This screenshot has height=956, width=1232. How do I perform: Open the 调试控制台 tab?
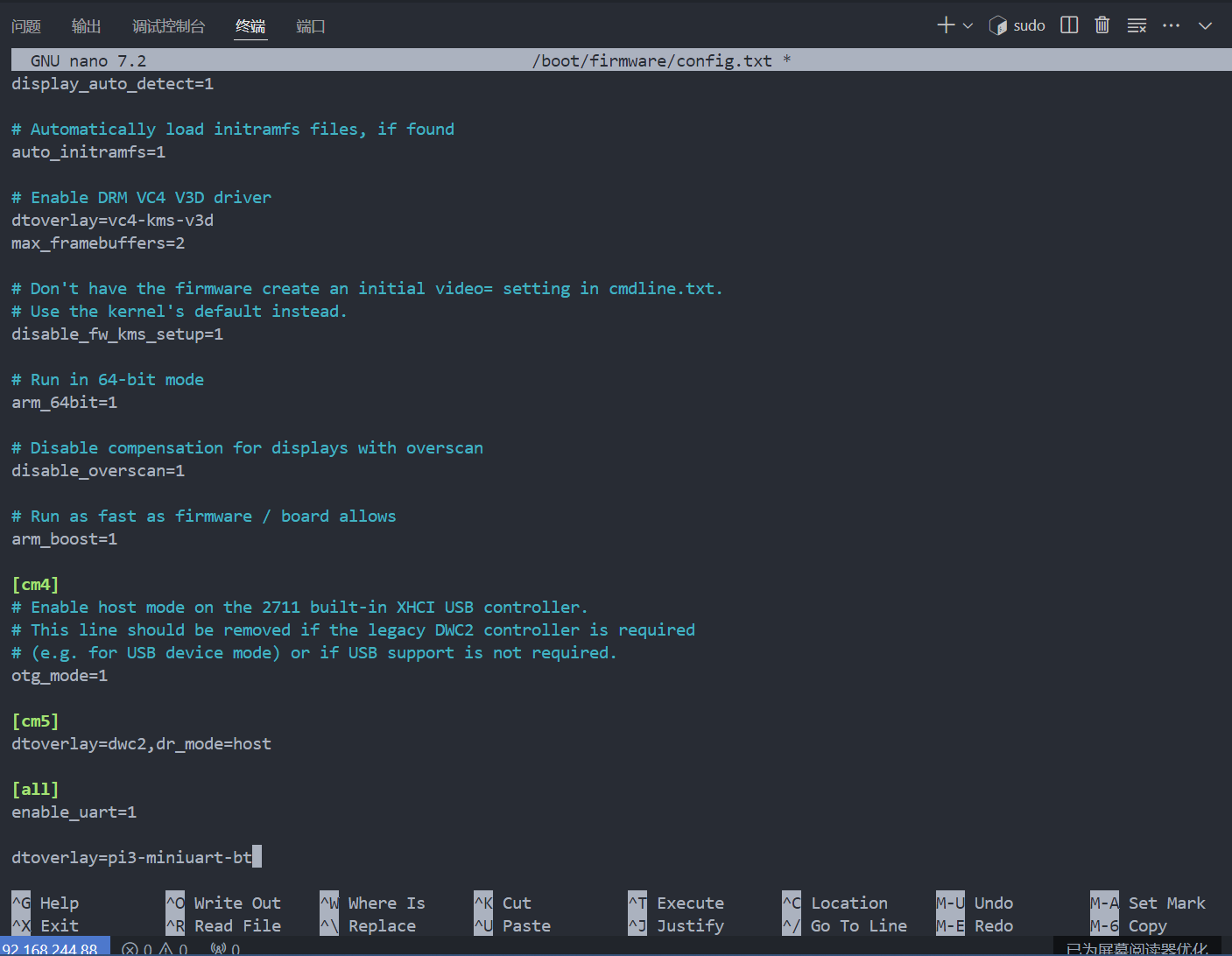tap(168, 26)
